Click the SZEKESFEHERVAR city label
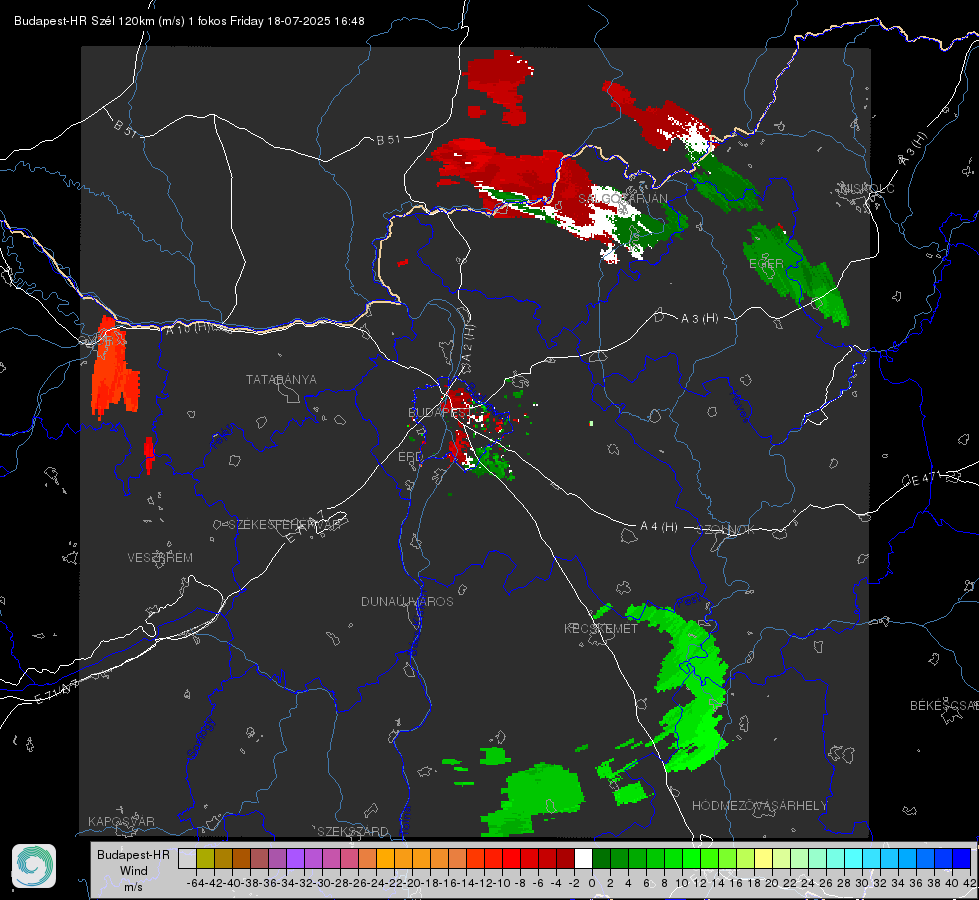The width and height of the screenshot is (979, 900). tap(284, 525)
